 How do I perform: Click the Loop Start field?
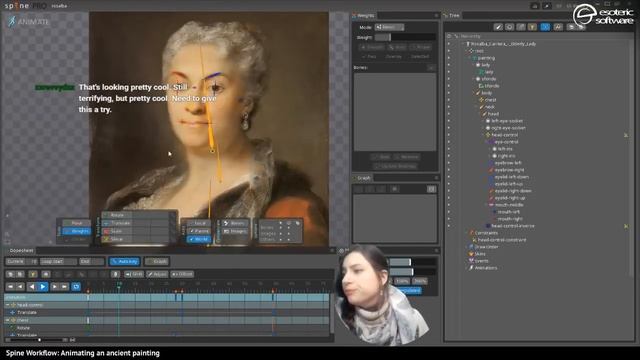coord(58,261)
